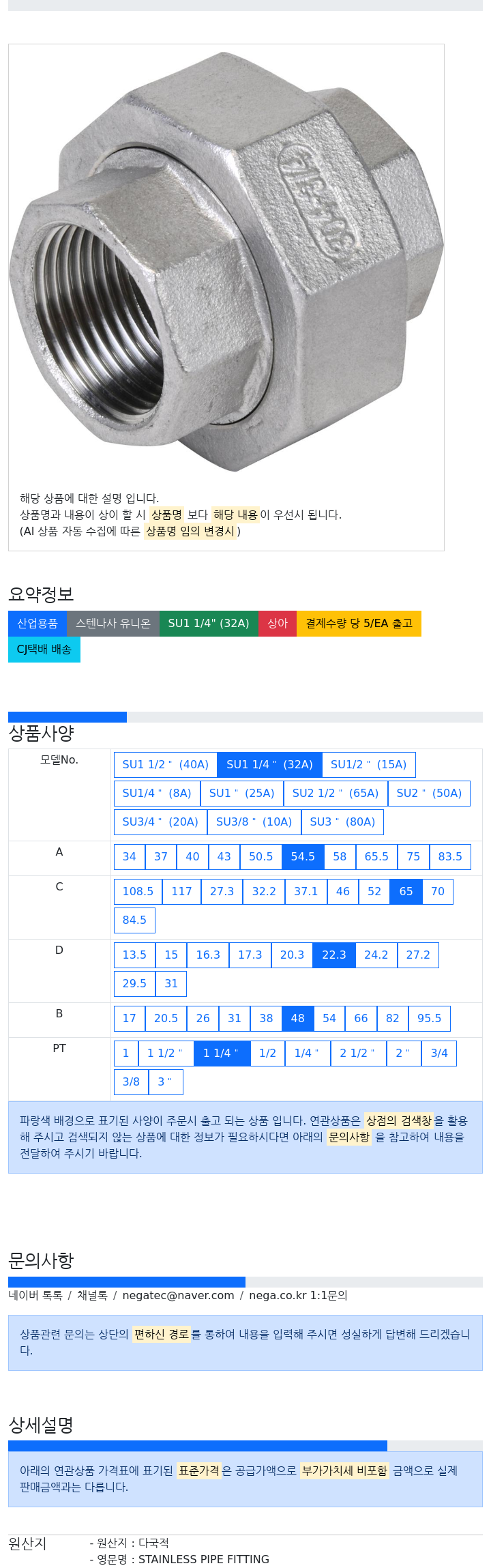Click the CJ택배 배송 tag
This screenshot has height=1568, width=491.
click(x=44, y=649)
